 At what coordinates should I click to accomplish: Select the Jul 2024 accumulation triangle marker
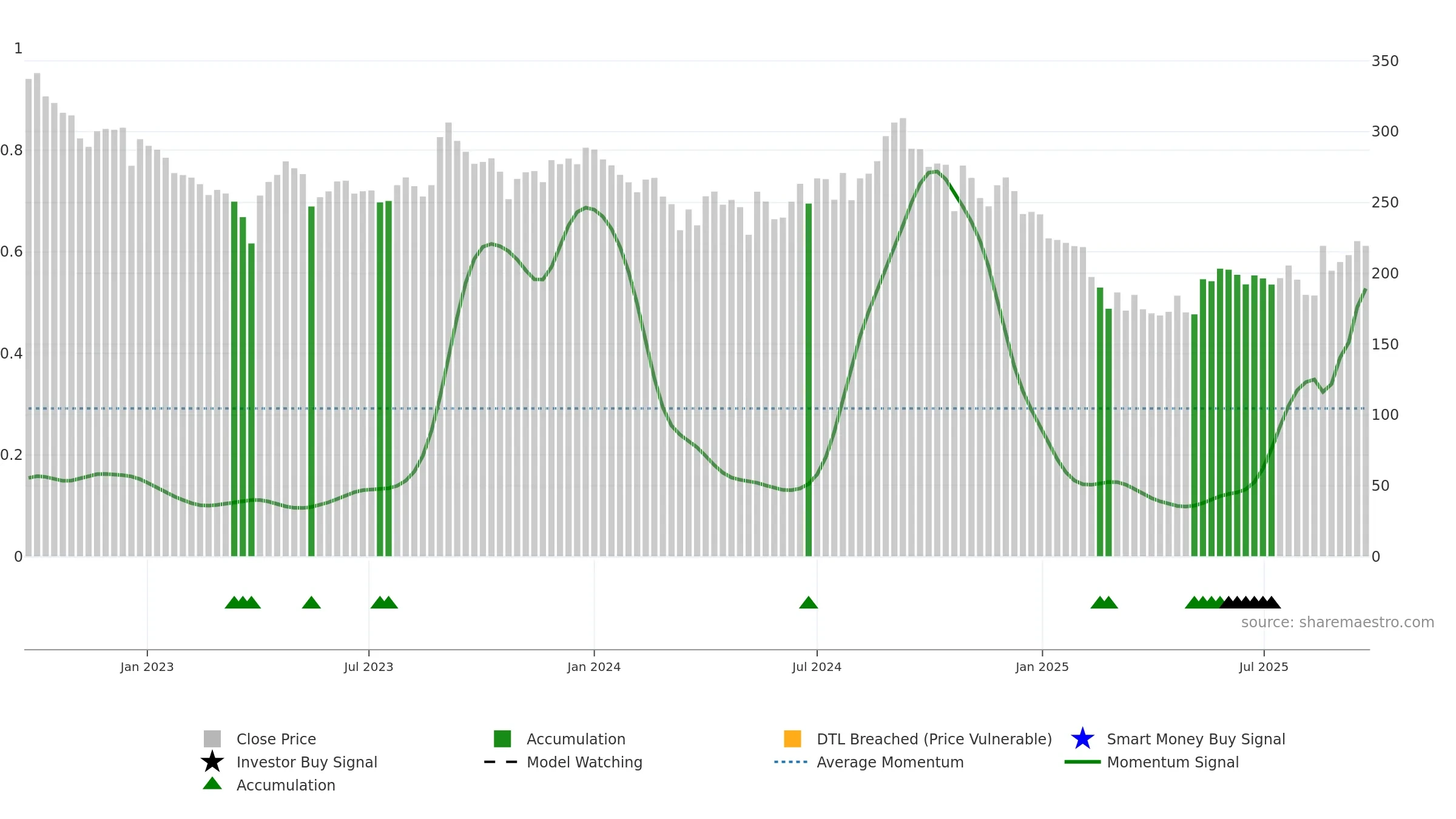(x=808, y=602)
